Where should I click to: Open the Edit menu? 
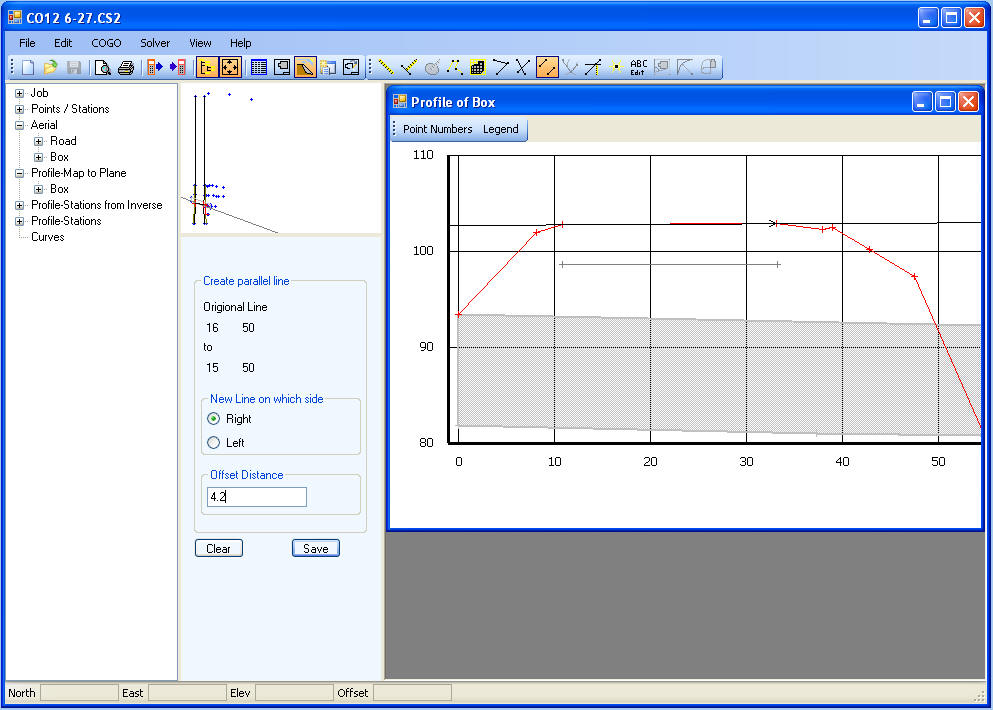63,43
